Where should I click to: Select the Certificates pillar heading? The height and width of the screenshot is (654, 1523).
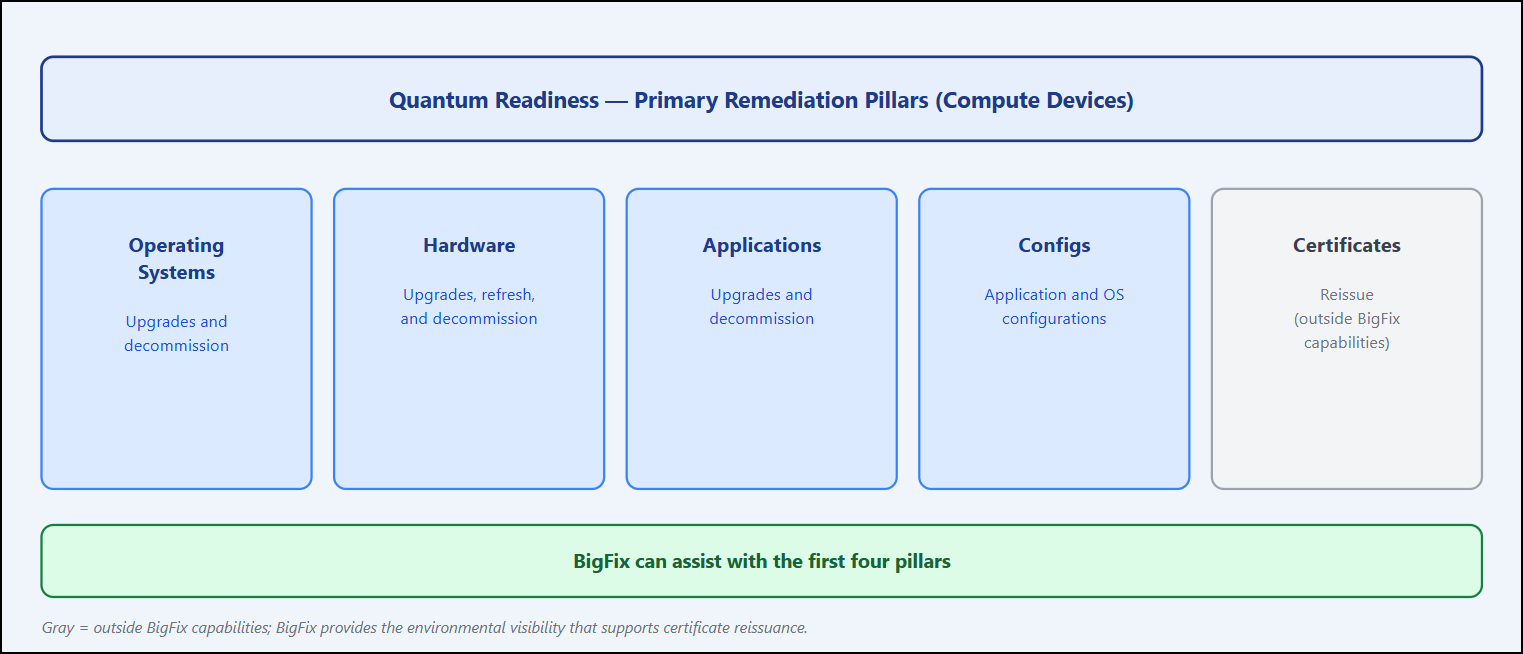1347,246
